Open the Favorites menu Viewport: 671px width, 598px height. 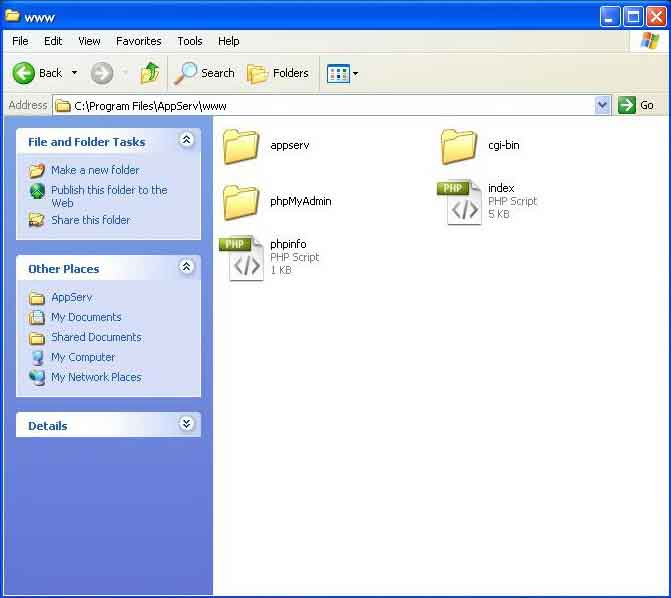pyautogui.click(x=139, y=41)
